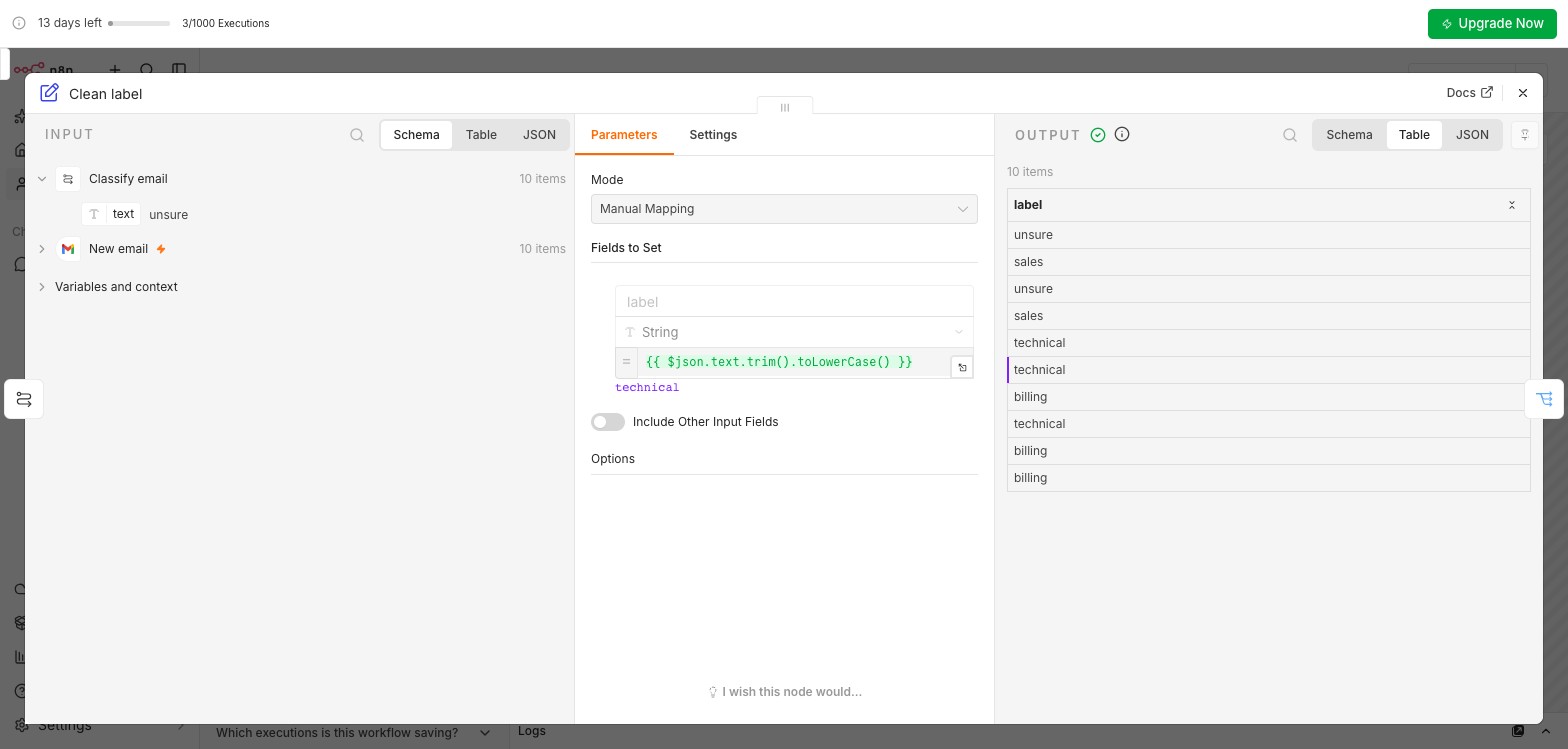Viewport: 1568px width, 749px height.
Task: Switch input view to JSON tab
Action: (x=539, y=135)
